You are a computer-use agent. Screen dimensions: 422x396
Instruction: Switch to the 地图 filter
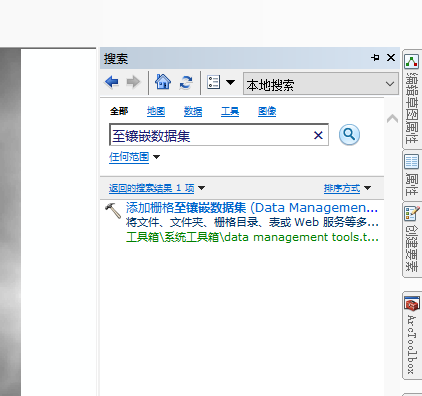click(x=156, y=111)
